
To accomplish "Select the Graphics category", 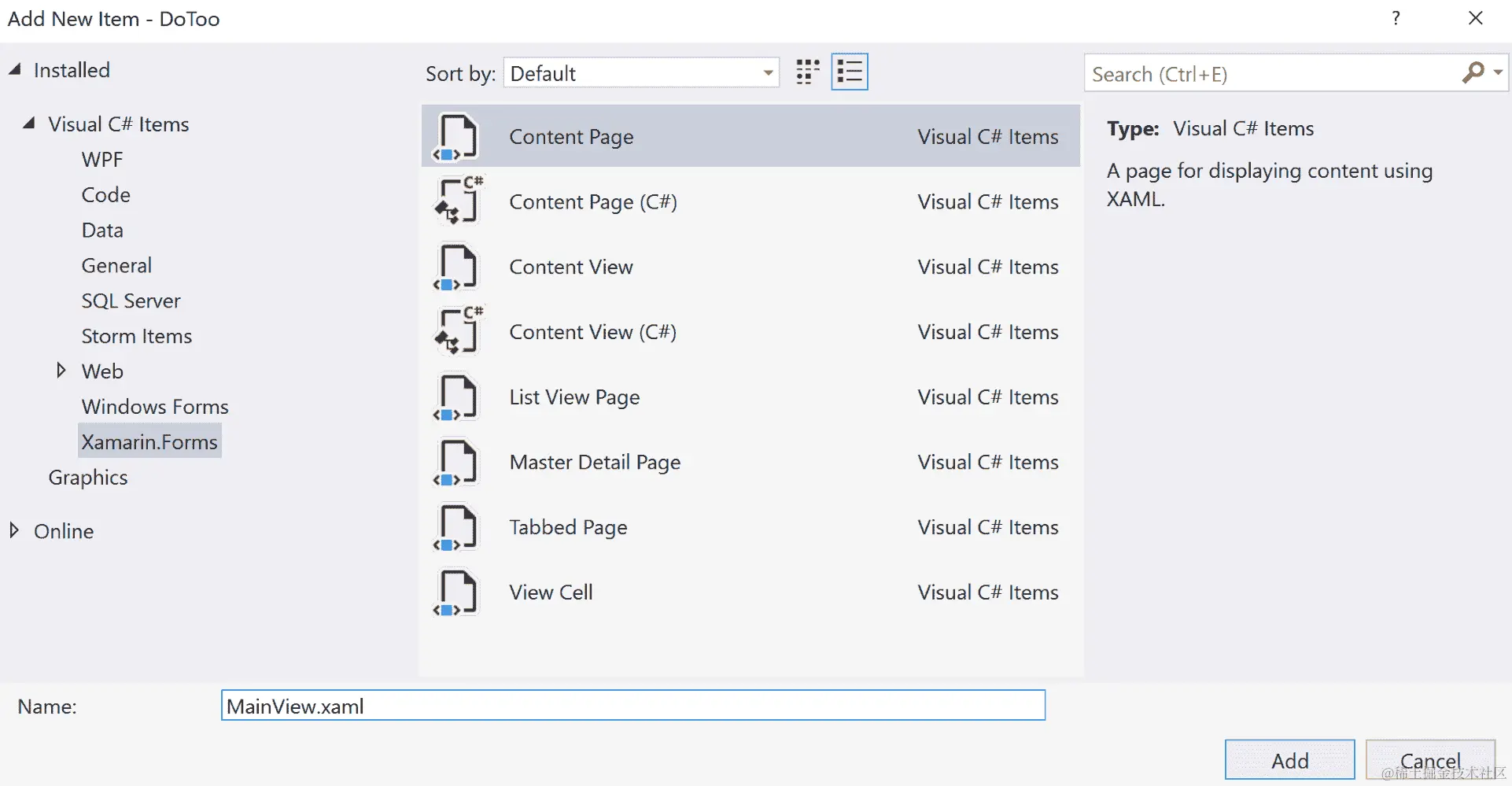I will 88,478.
